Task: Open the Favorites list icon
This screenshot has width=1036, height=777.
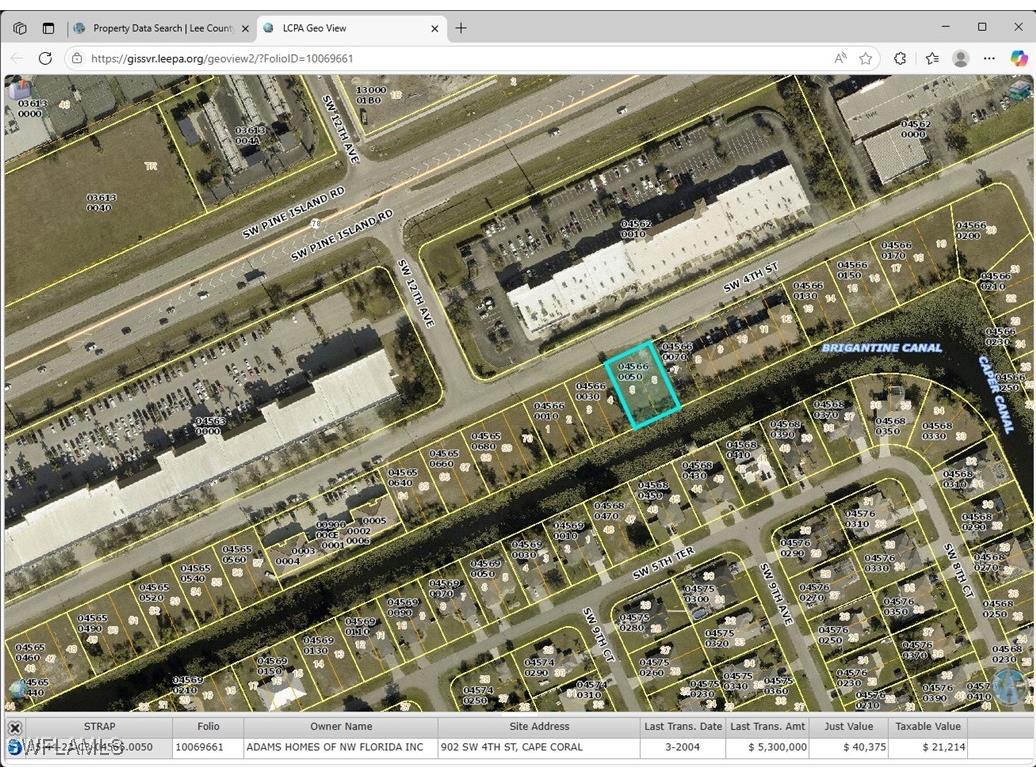Action: coord(930,58)
